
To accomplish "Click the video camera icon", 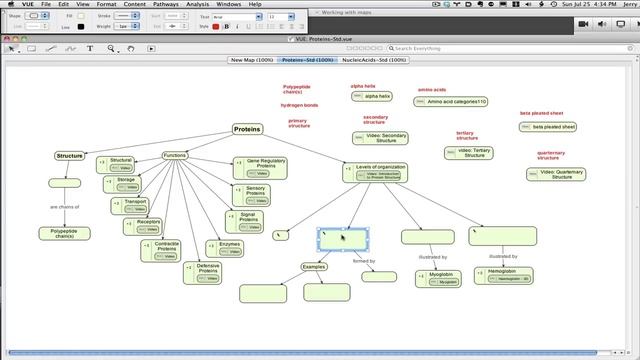I will click(x=583, y=24).
